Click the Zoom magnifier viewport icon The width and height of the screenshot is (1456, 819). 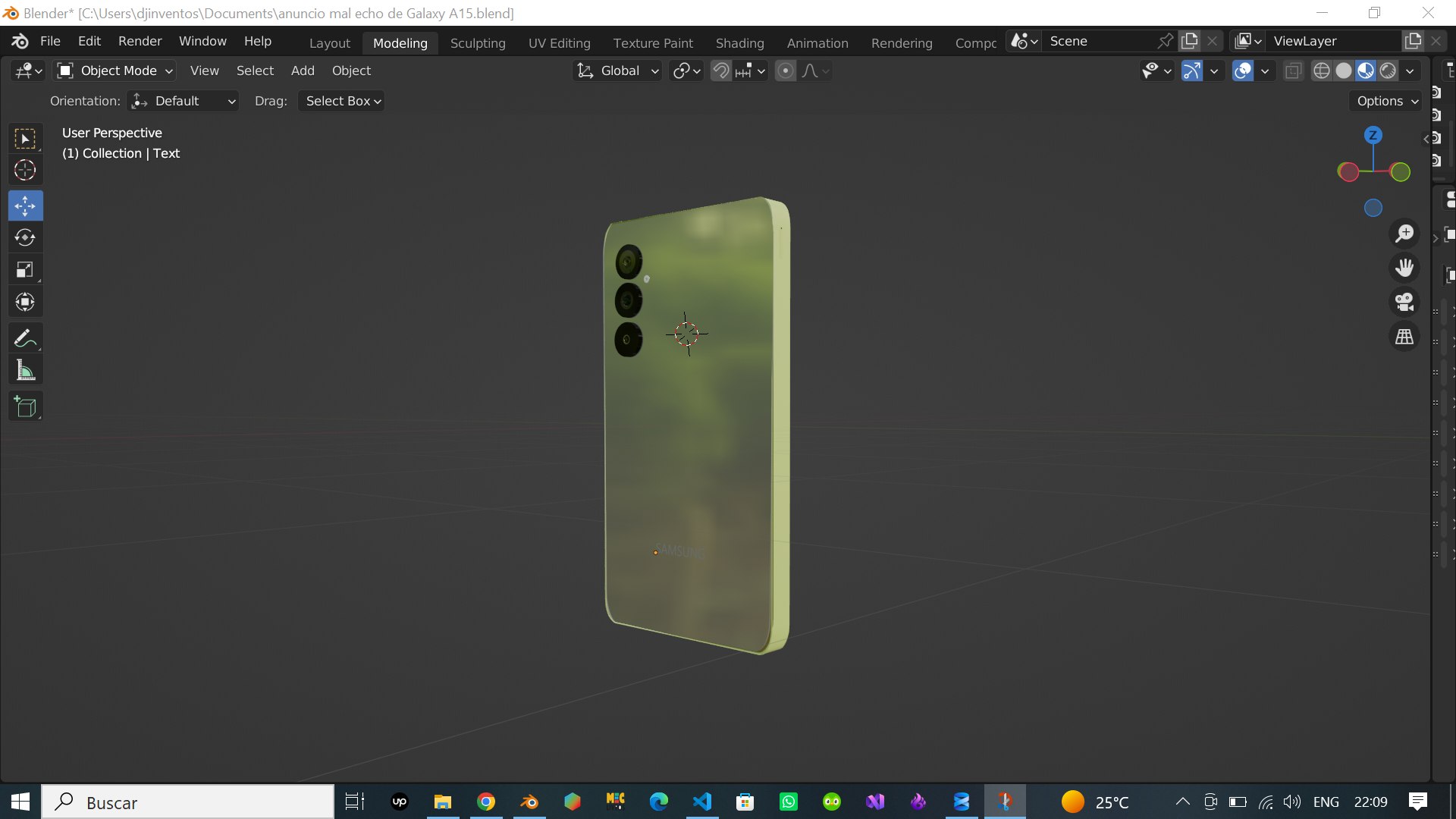(1404, 234)
